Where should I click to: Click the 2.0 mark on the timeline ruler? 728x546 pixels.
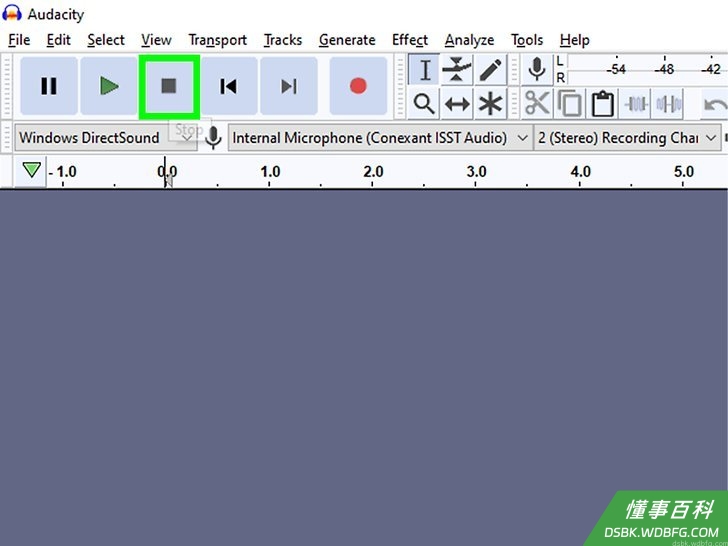pos(373,172)
